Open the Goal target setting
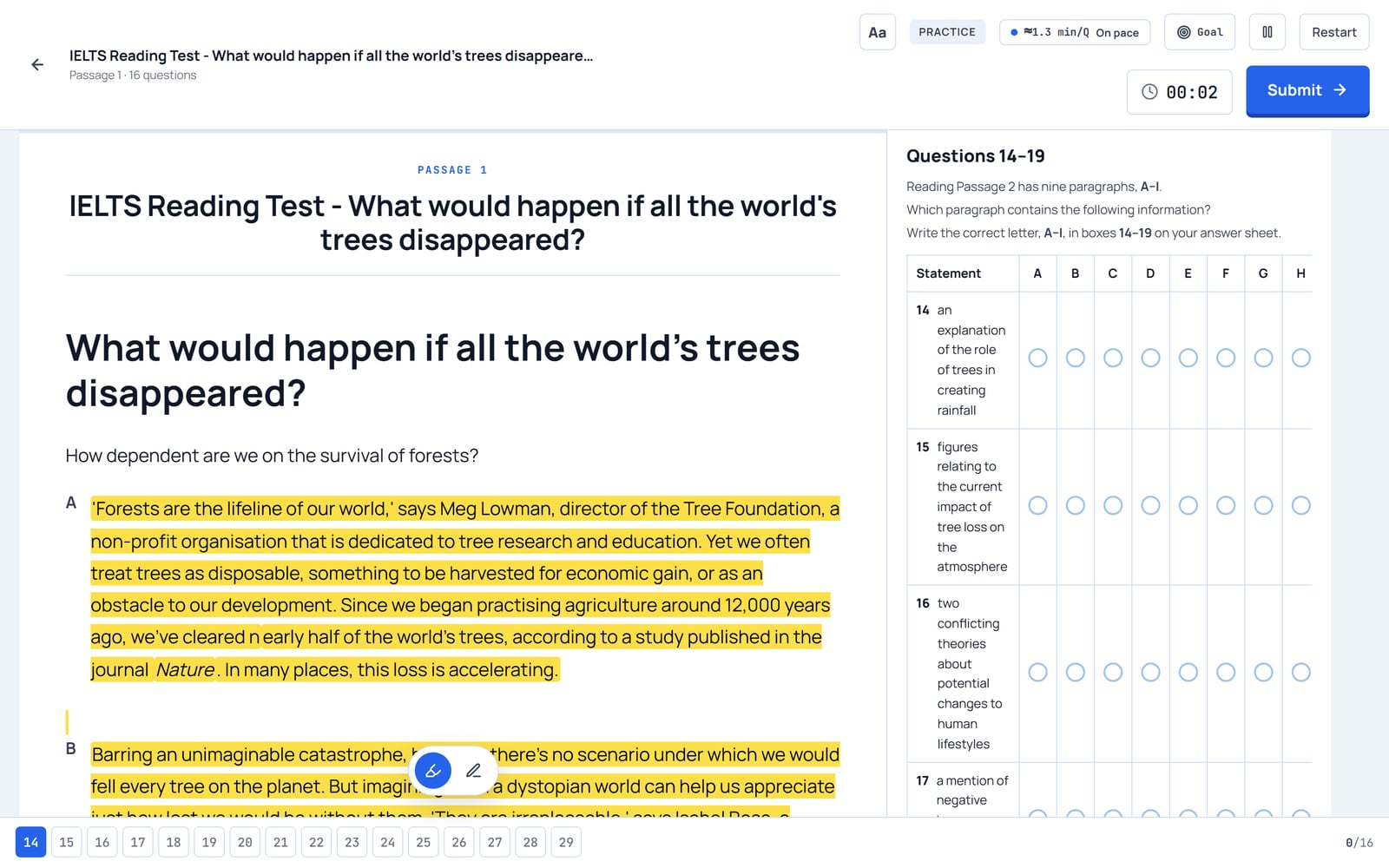Viewport: 1389px width, 868px height. click(1200, 32)
